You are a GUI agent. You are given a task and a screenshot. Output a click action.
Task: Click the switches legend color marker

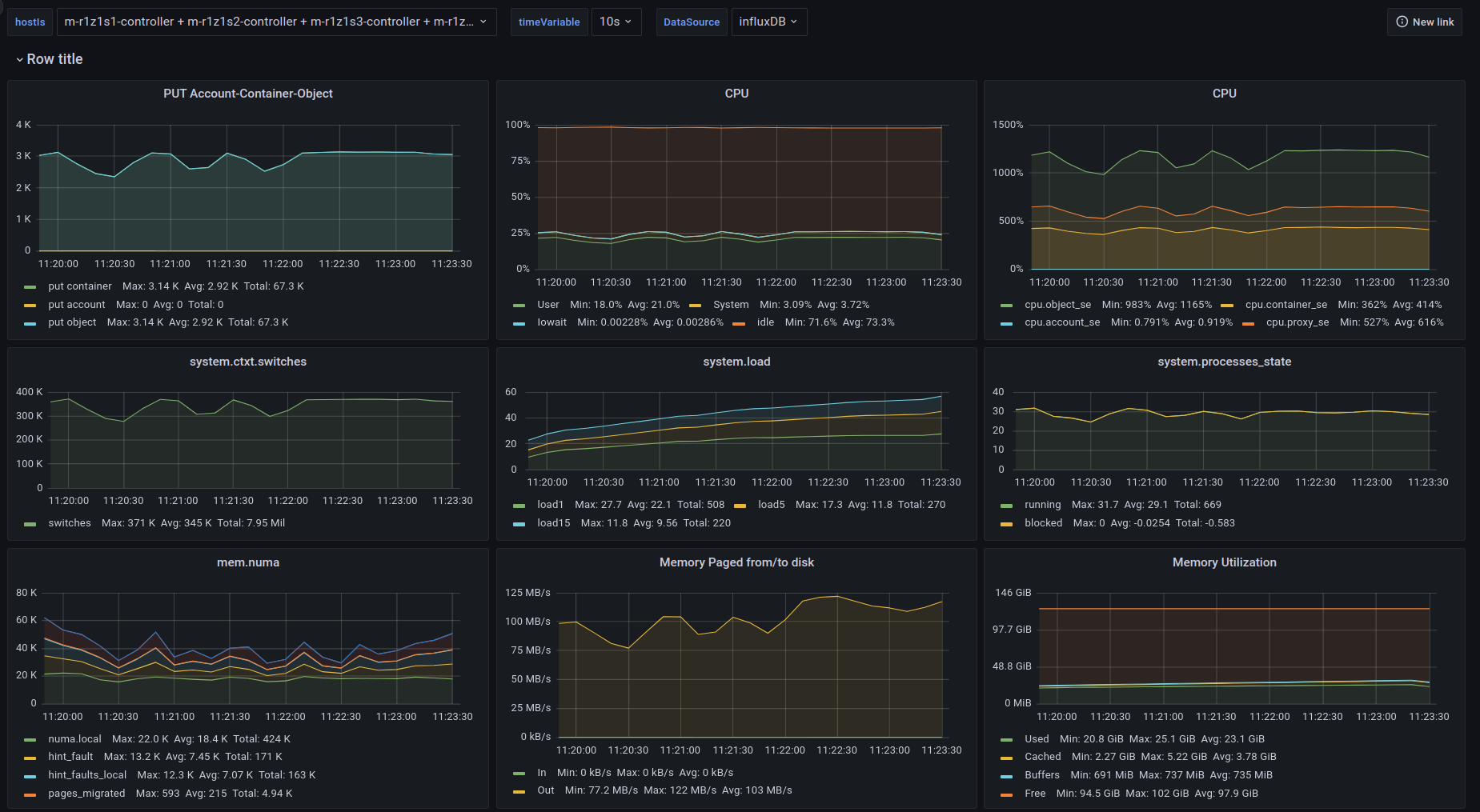[30, 524]
